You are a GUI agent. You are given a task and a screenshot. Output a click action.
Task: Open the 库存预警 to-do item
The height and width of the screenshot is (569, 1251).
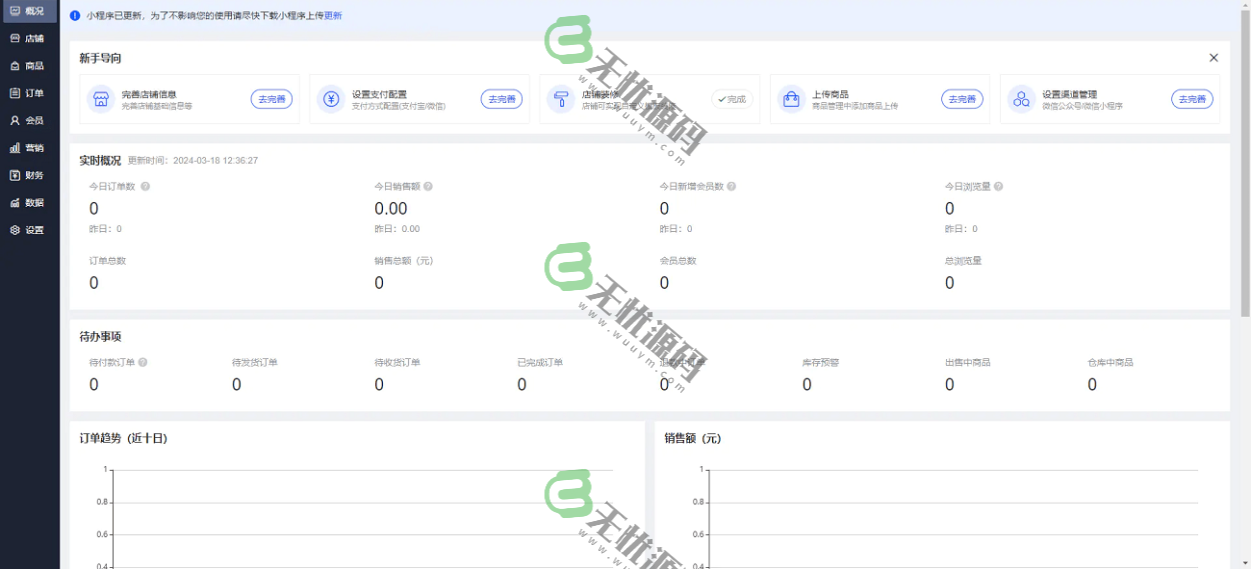tap(821, 362)
